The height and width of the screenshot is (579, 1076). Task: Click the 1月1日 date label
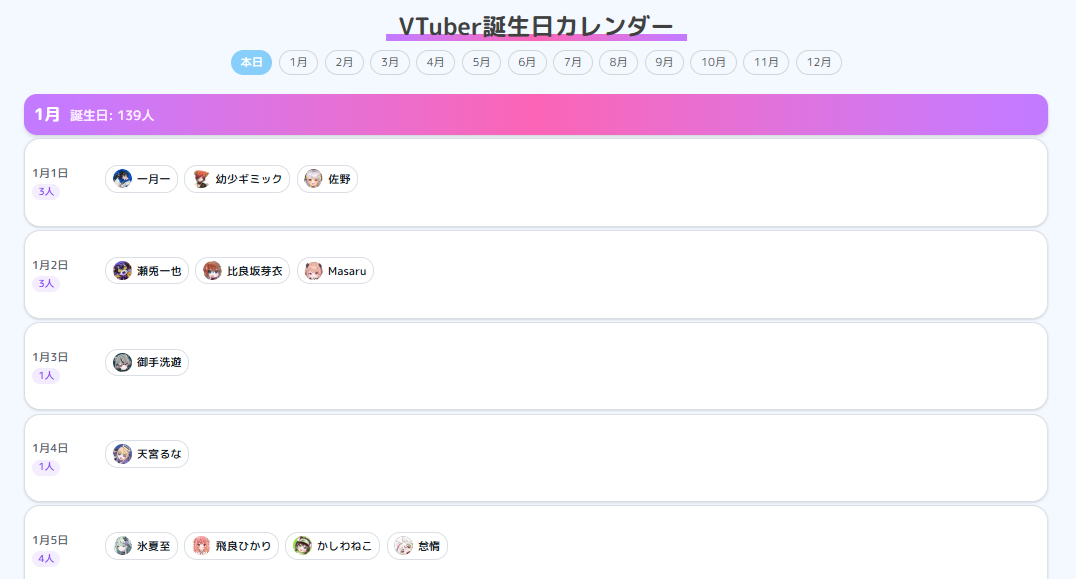(x=50, y=173)
